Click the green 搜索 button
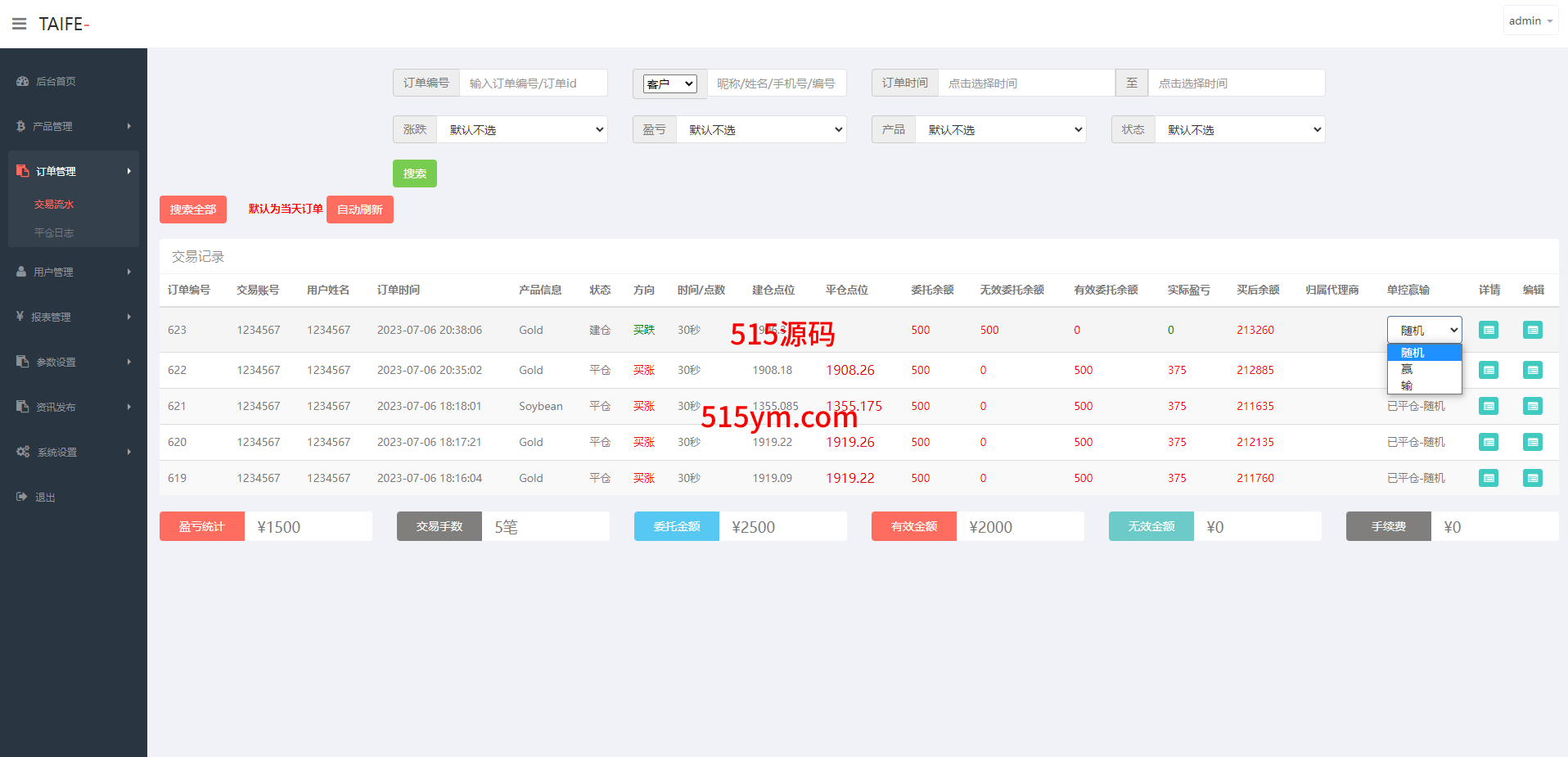 [x=414, y=173]
